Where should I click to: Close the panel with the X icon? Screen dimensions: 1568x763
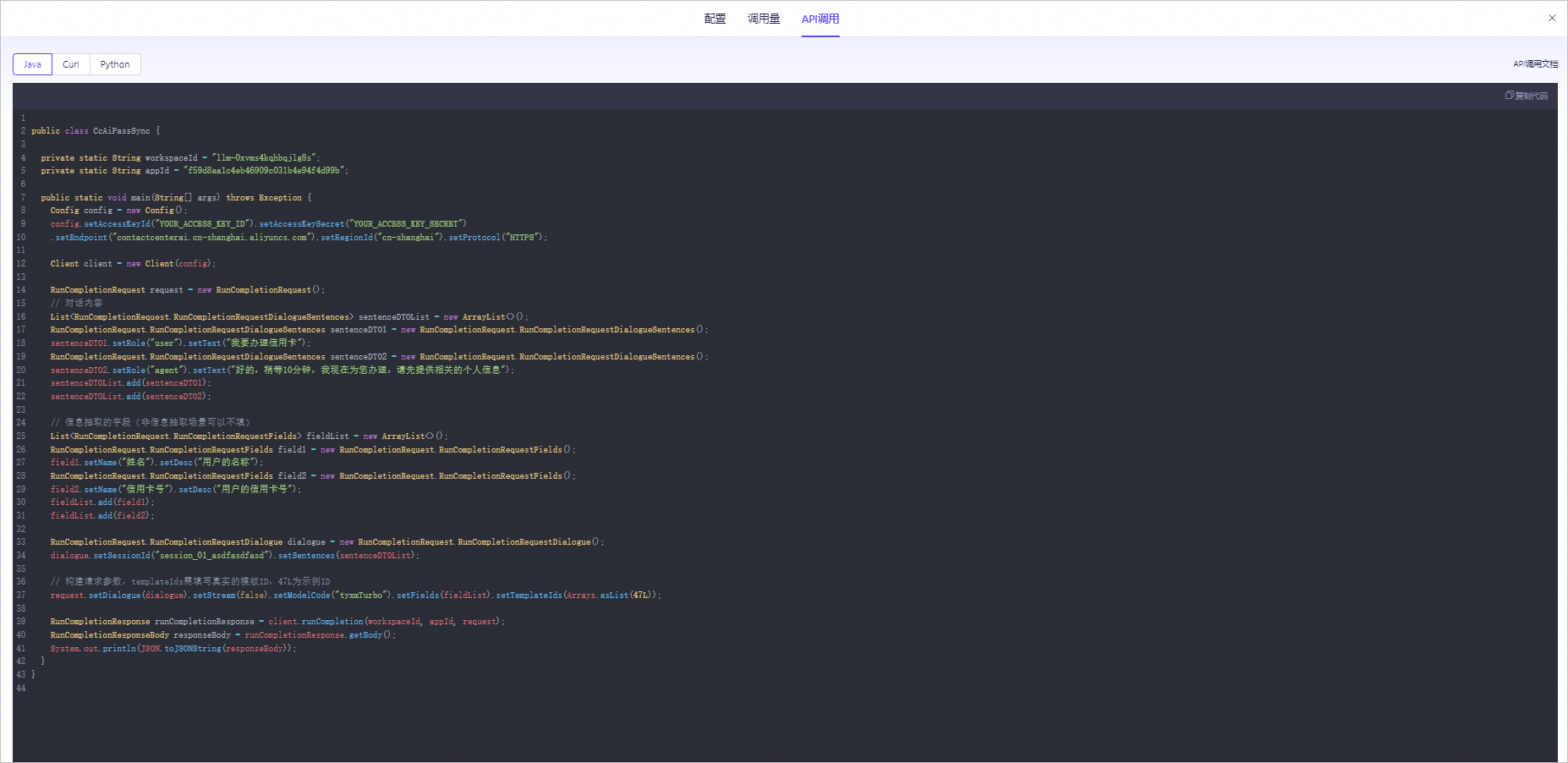(1552, 18)
